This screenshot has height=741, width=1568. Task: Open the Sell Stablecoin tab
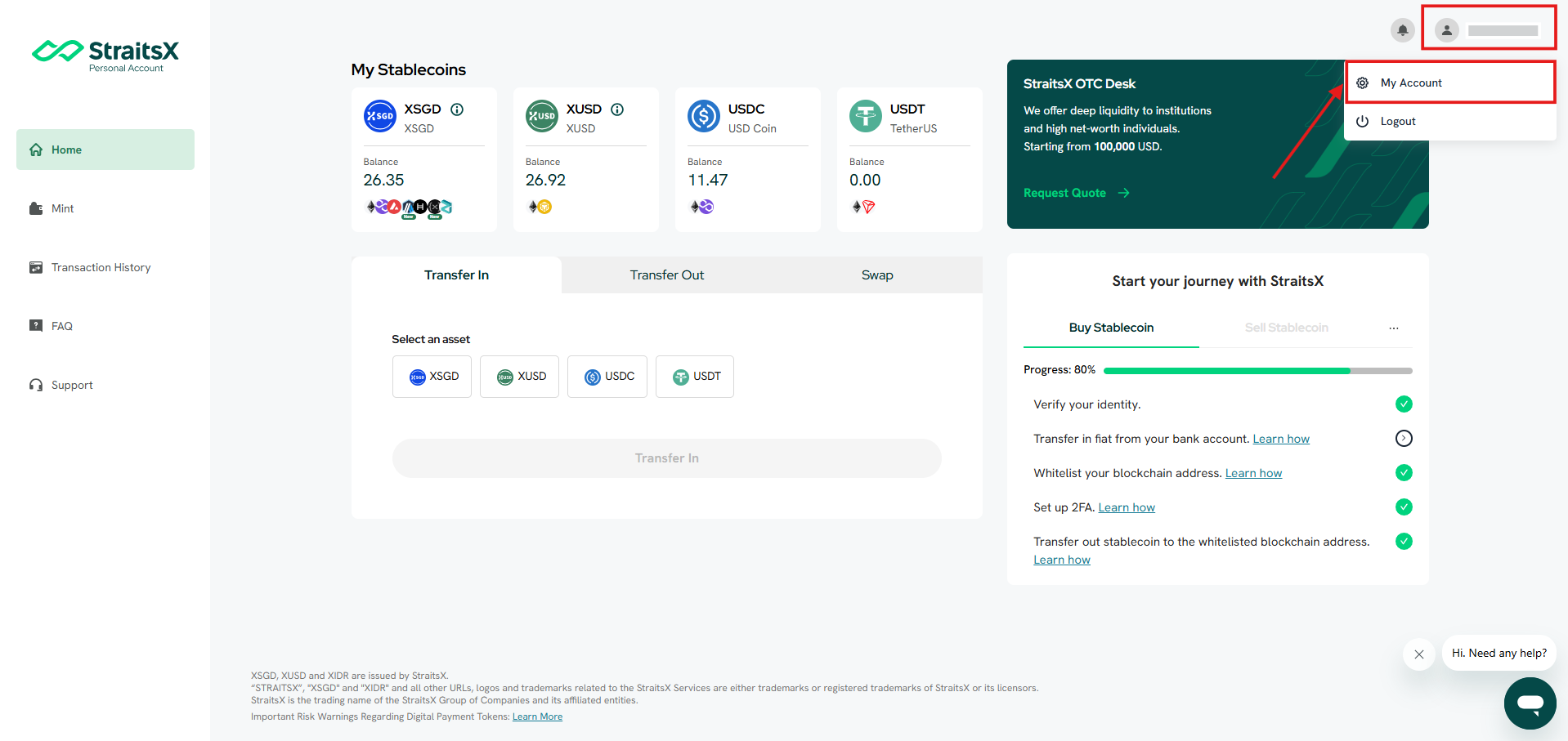1286,328
